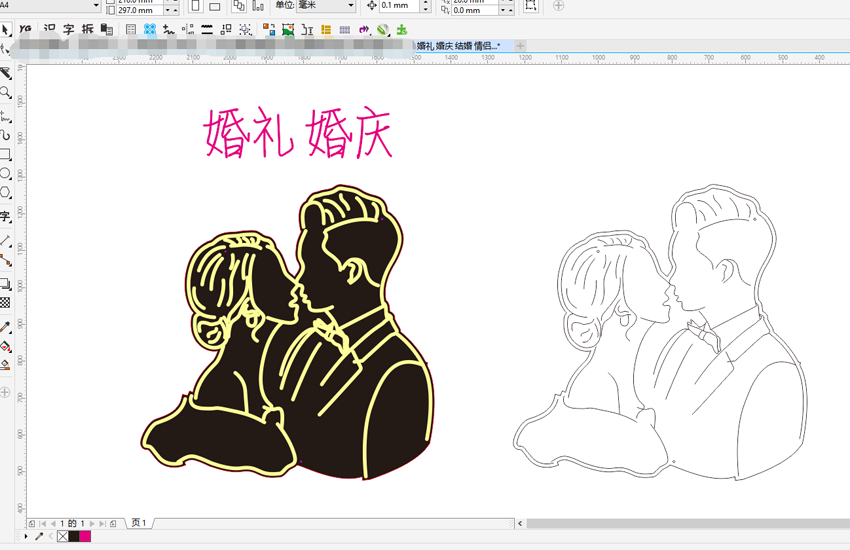Toggle treat all objects as filled
Viewport: 850px width, 550px height.
531,5
